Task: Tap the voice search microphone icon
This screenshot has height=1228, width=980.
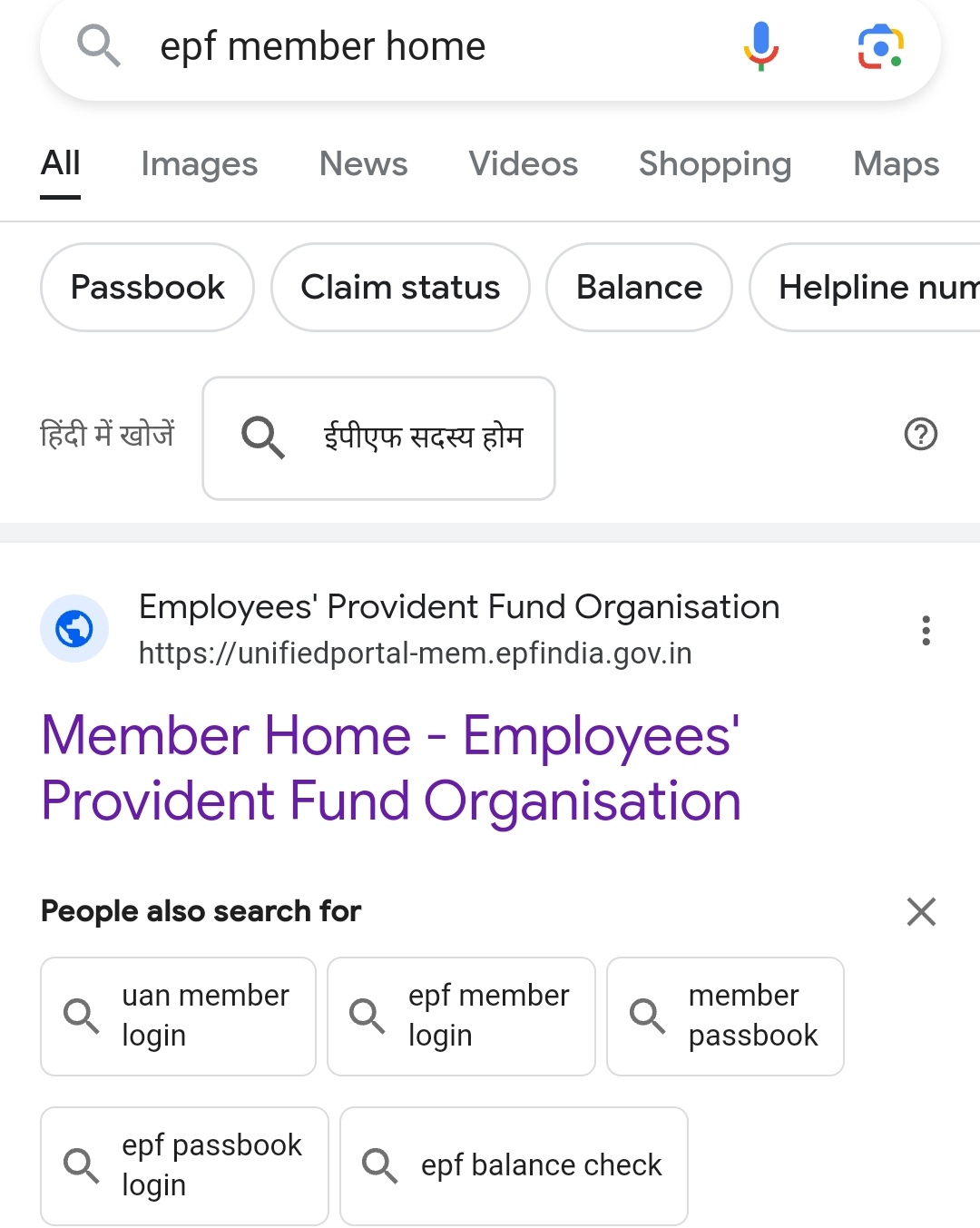Action: pyautogui.click(x=760, y=45)
